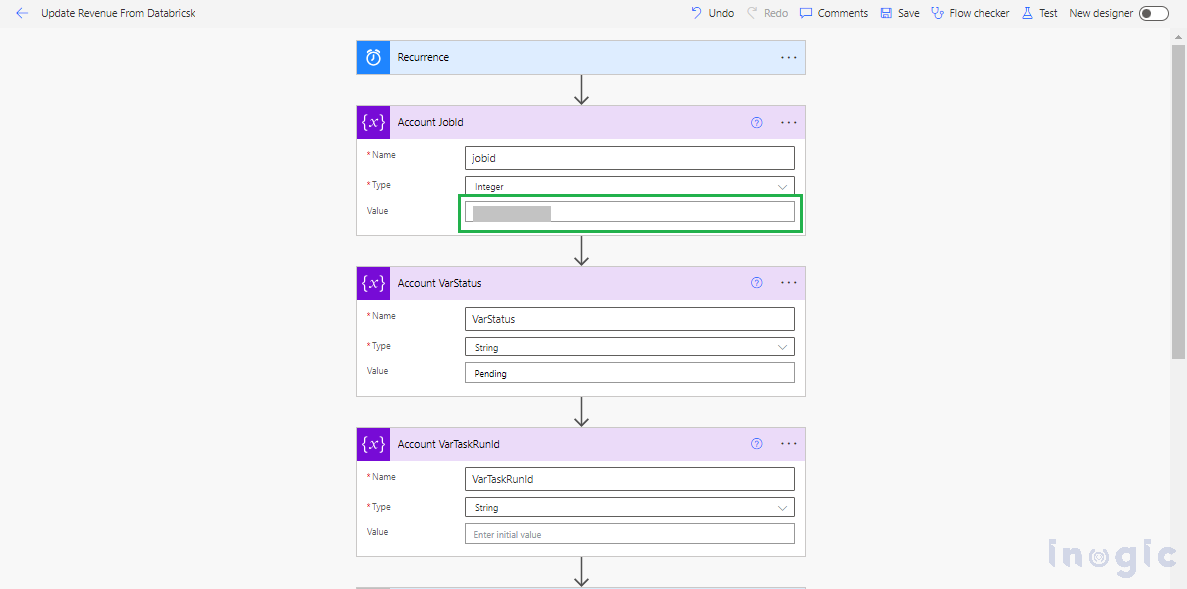Toggle the New designer switch

(x=1154, y=14)
